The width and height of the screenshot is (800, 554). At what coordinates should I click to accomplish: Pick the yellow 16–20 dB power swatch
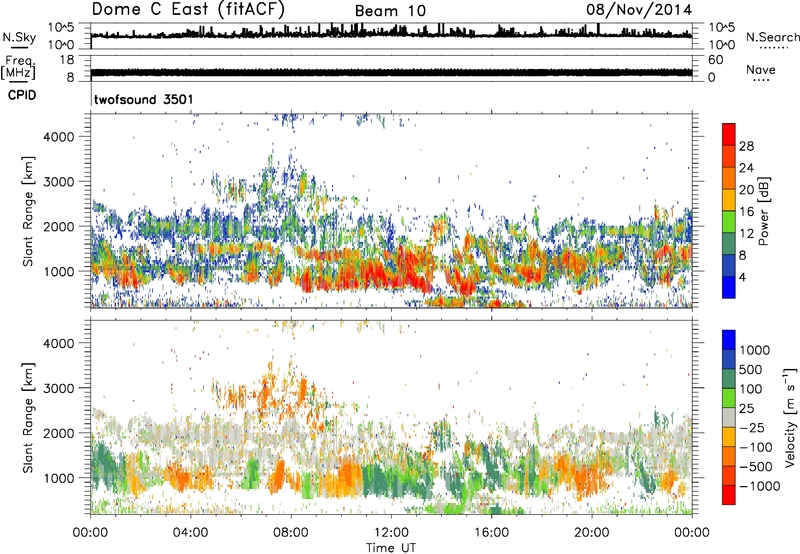pyautogui.click(x=729, y=200)
